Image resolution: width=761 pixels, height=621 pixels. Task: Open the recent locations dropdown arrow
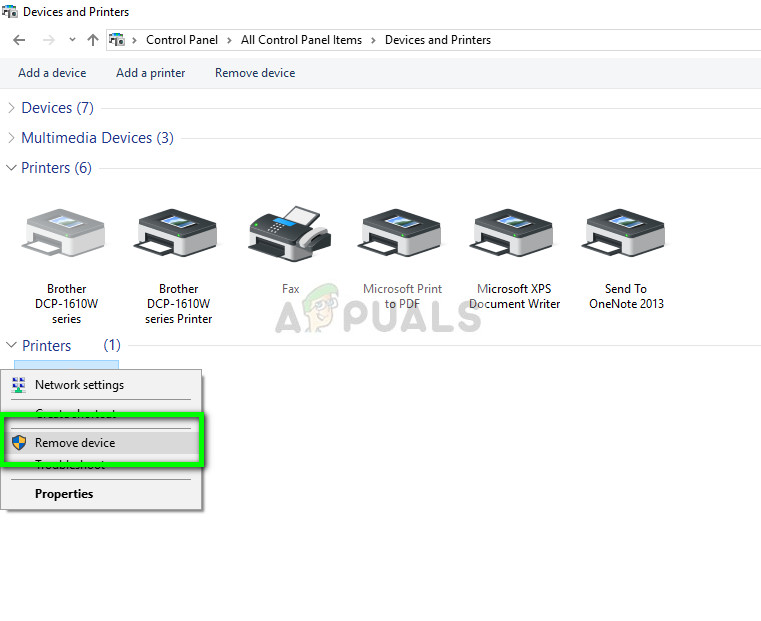pyautogui.click(x=72, y=40)
